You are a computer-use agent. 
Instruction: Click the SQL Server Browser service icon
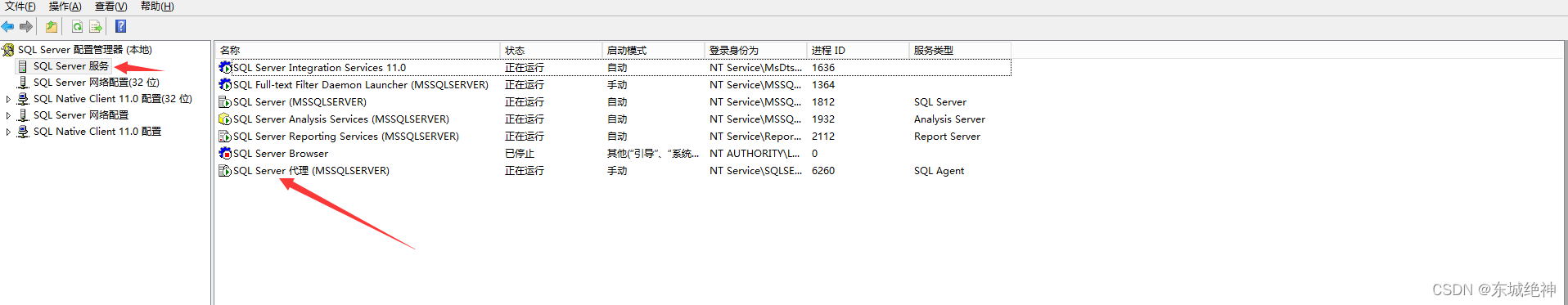pos(225,154)
